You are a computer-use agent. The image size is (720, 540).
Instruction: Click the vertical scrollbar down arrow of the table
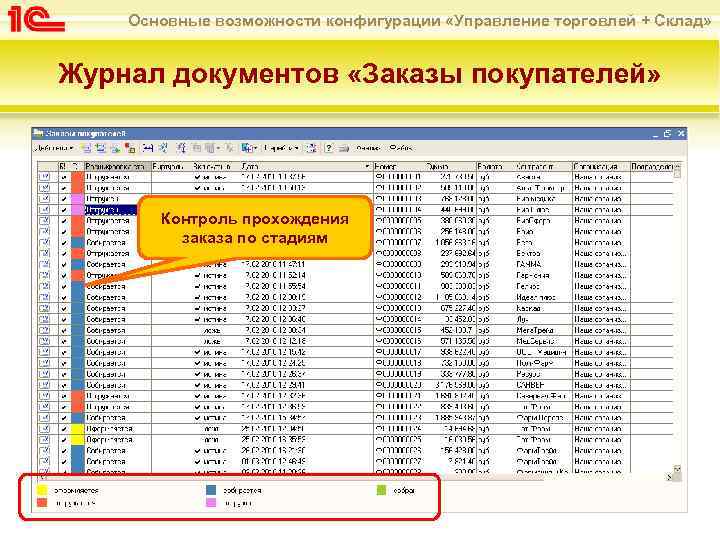pos(677,469)
